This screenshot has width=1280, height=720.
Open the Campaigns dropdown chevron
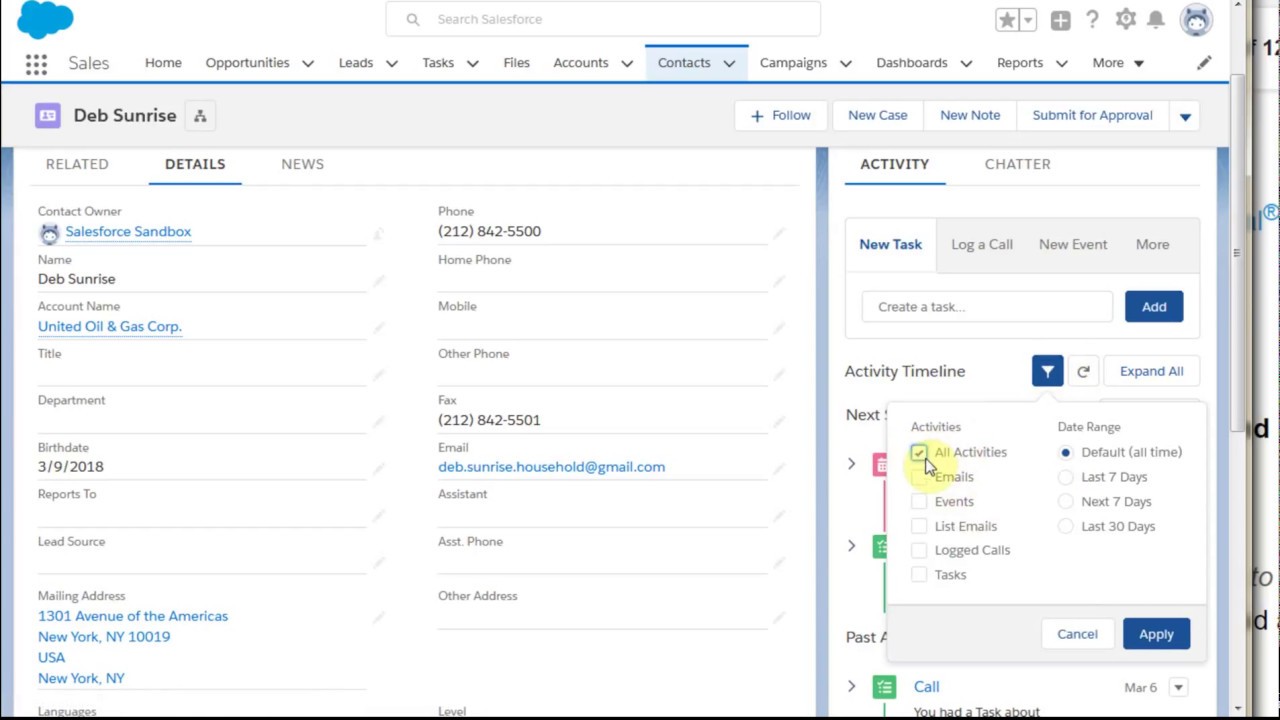[845, 64]
